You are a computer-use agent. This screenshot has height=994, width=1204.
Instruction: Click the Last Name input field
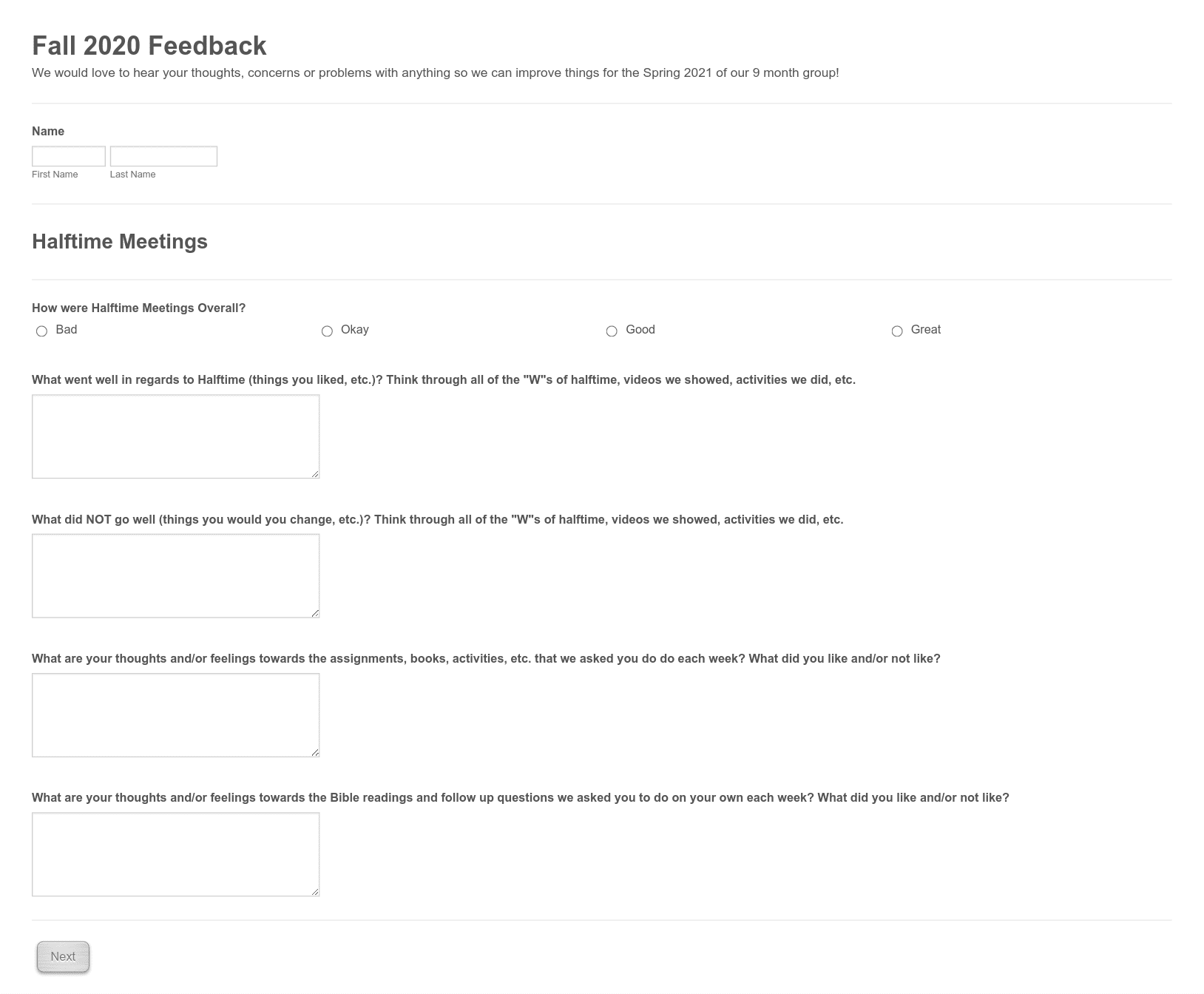coord(163,156)
